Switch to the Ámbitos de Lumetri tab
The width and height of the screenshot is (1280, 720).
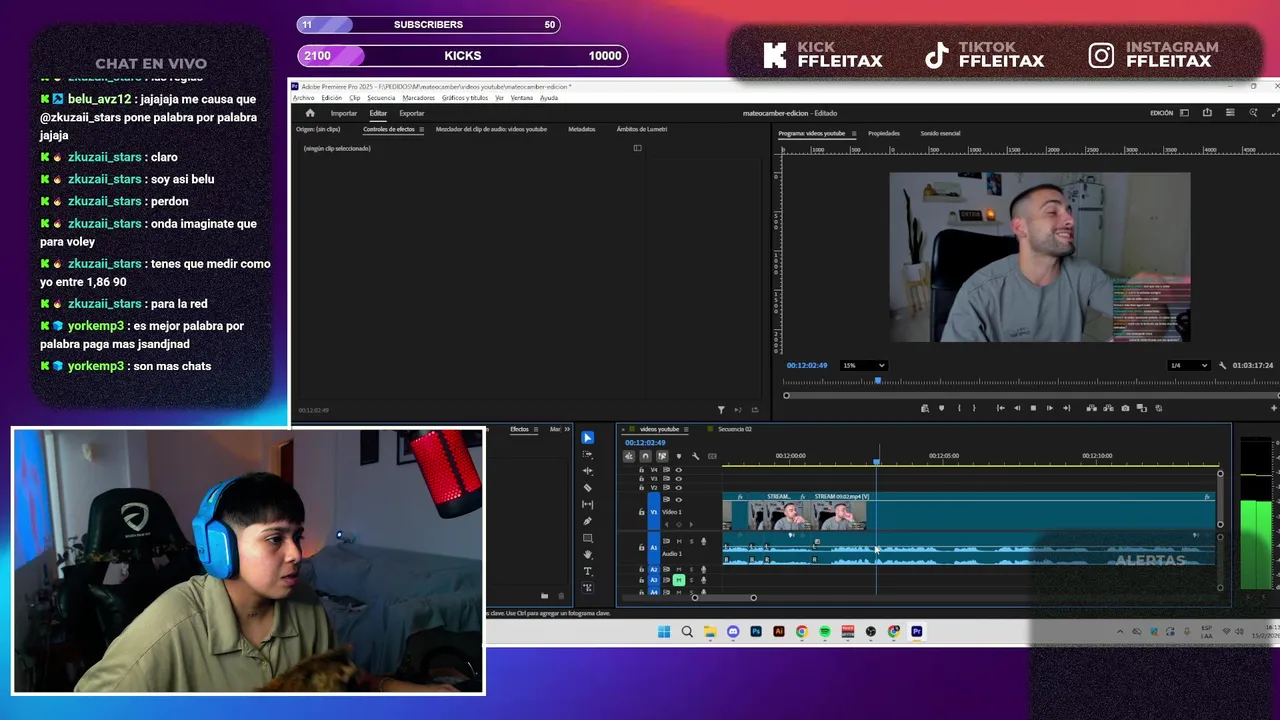point(642,130)
